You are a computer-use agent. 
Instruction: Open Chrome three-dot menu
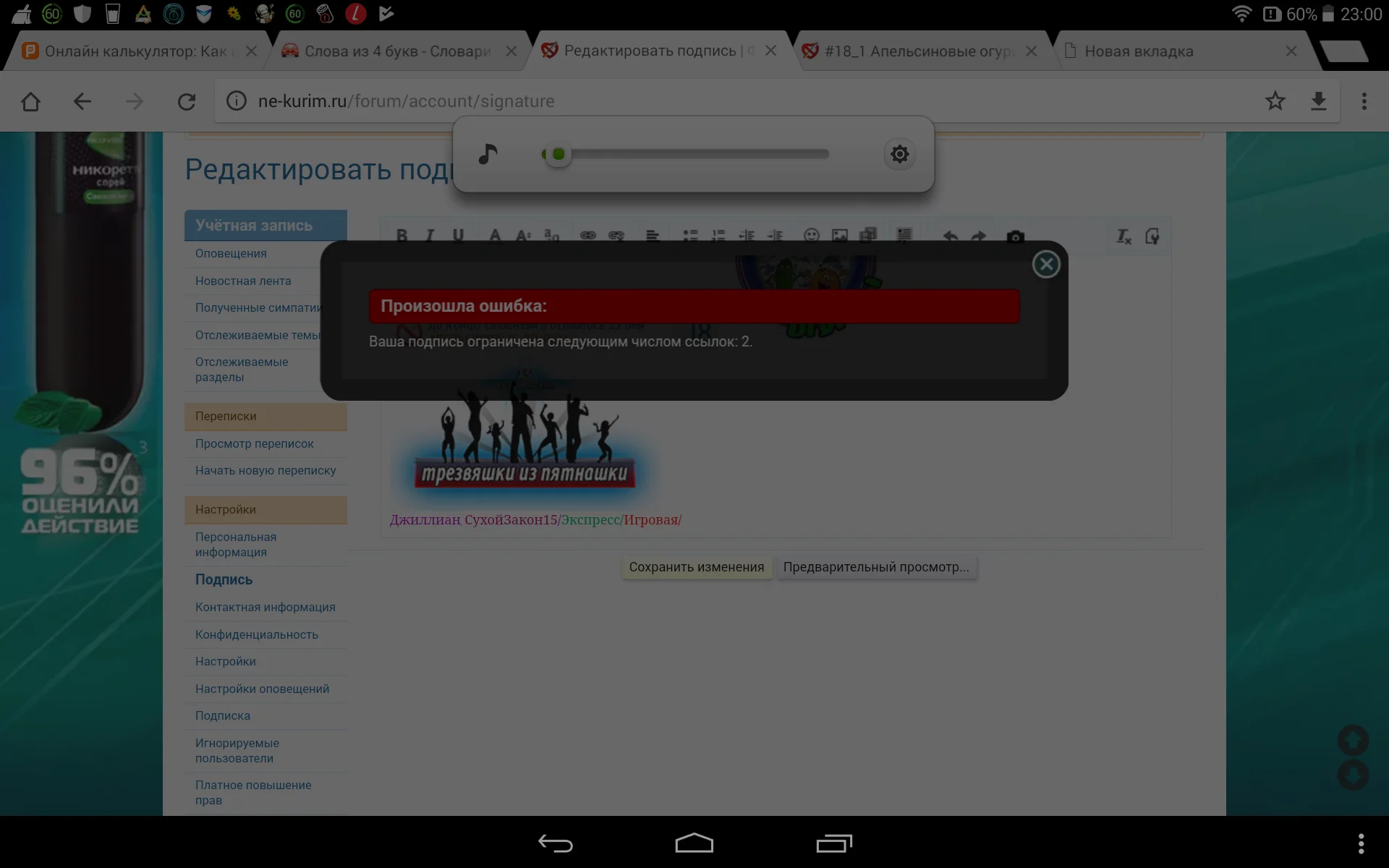coord(1364,101)
